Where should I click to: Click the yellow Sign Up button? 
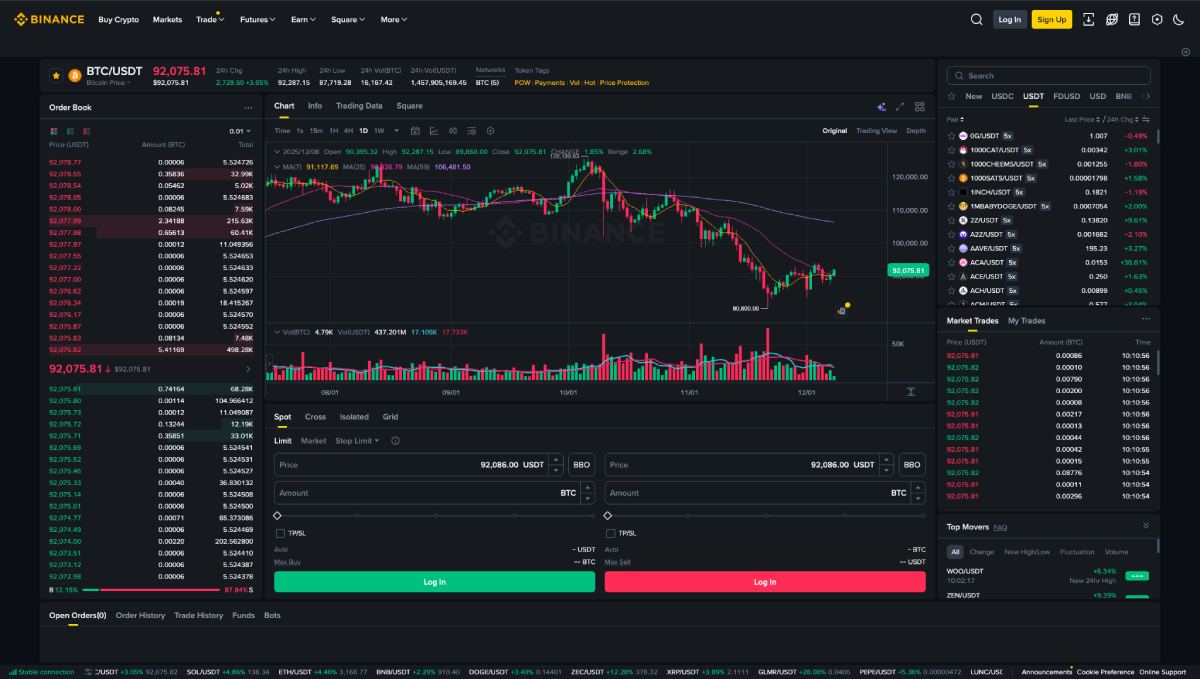click(x=1051, y=19)
